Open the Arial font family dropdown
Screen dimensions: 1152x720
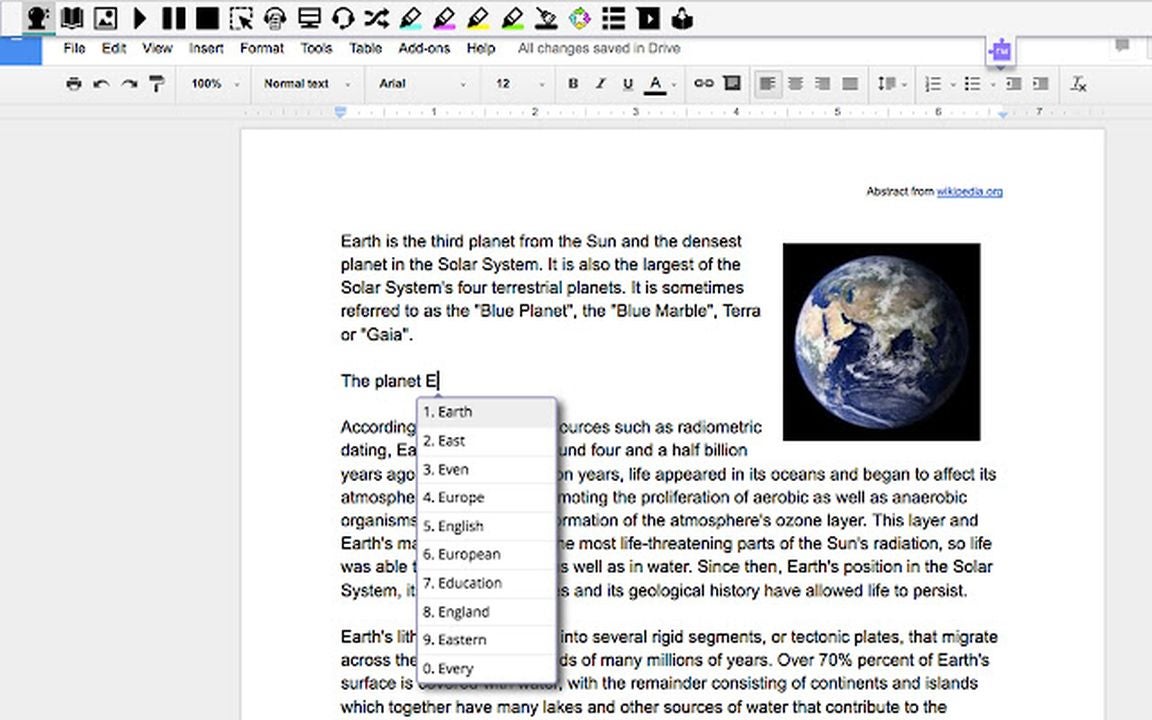coord(420,84)
